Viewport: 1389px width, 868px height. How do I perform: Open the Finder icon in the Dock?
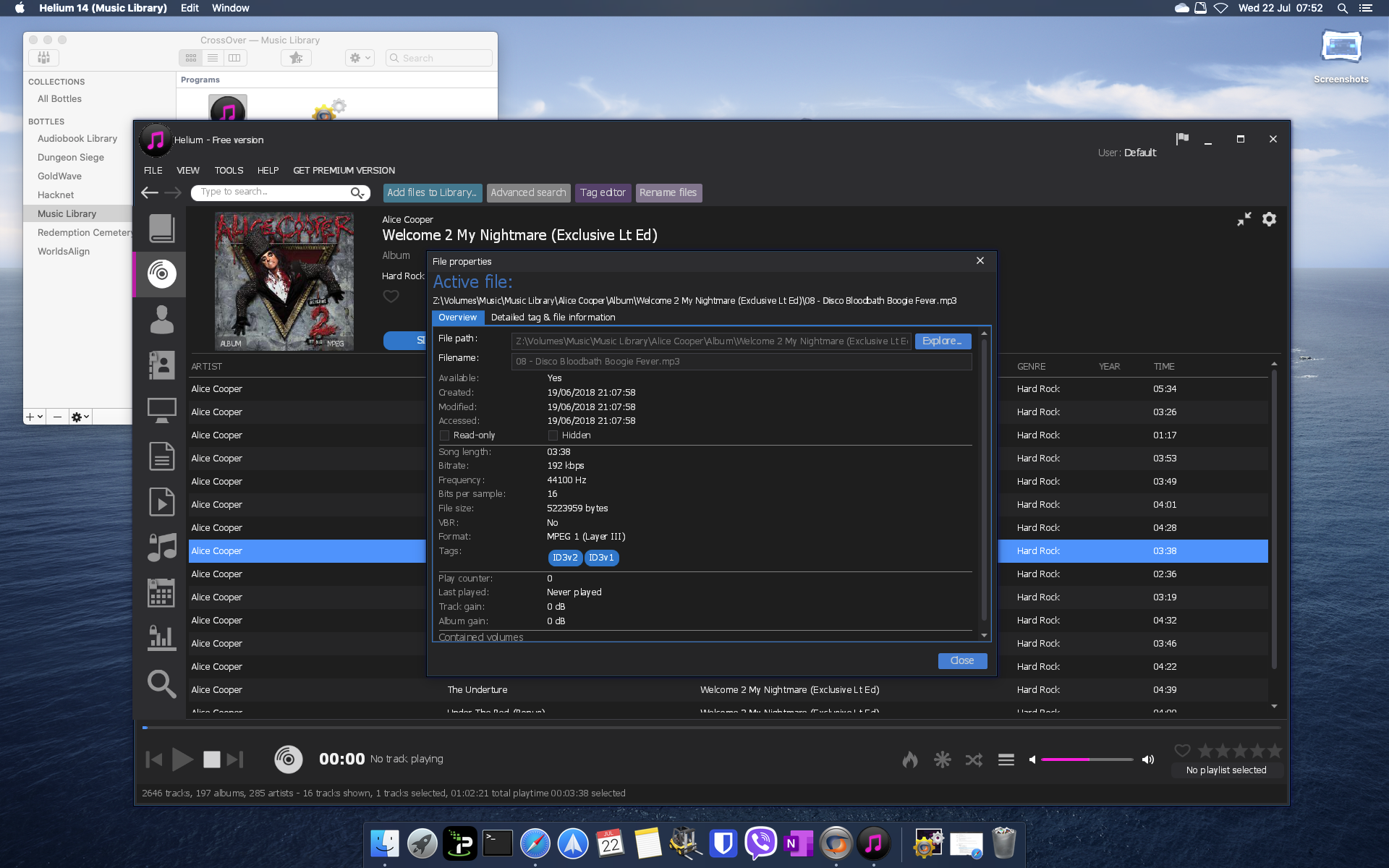point(385,843)
